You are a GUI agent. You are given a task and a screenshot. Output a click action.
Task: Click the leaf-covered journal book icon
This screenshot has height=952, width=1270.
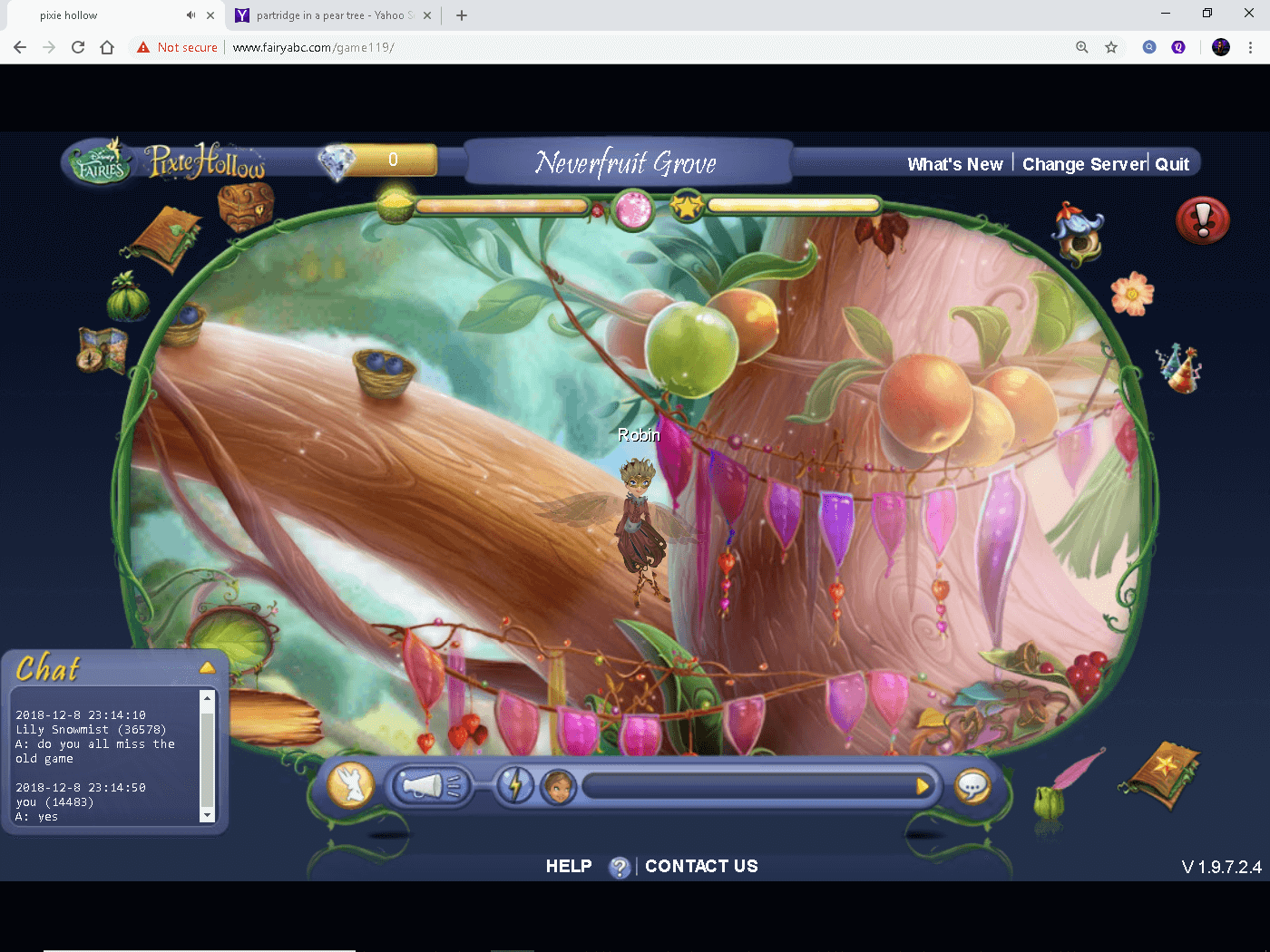click(165, 238)
